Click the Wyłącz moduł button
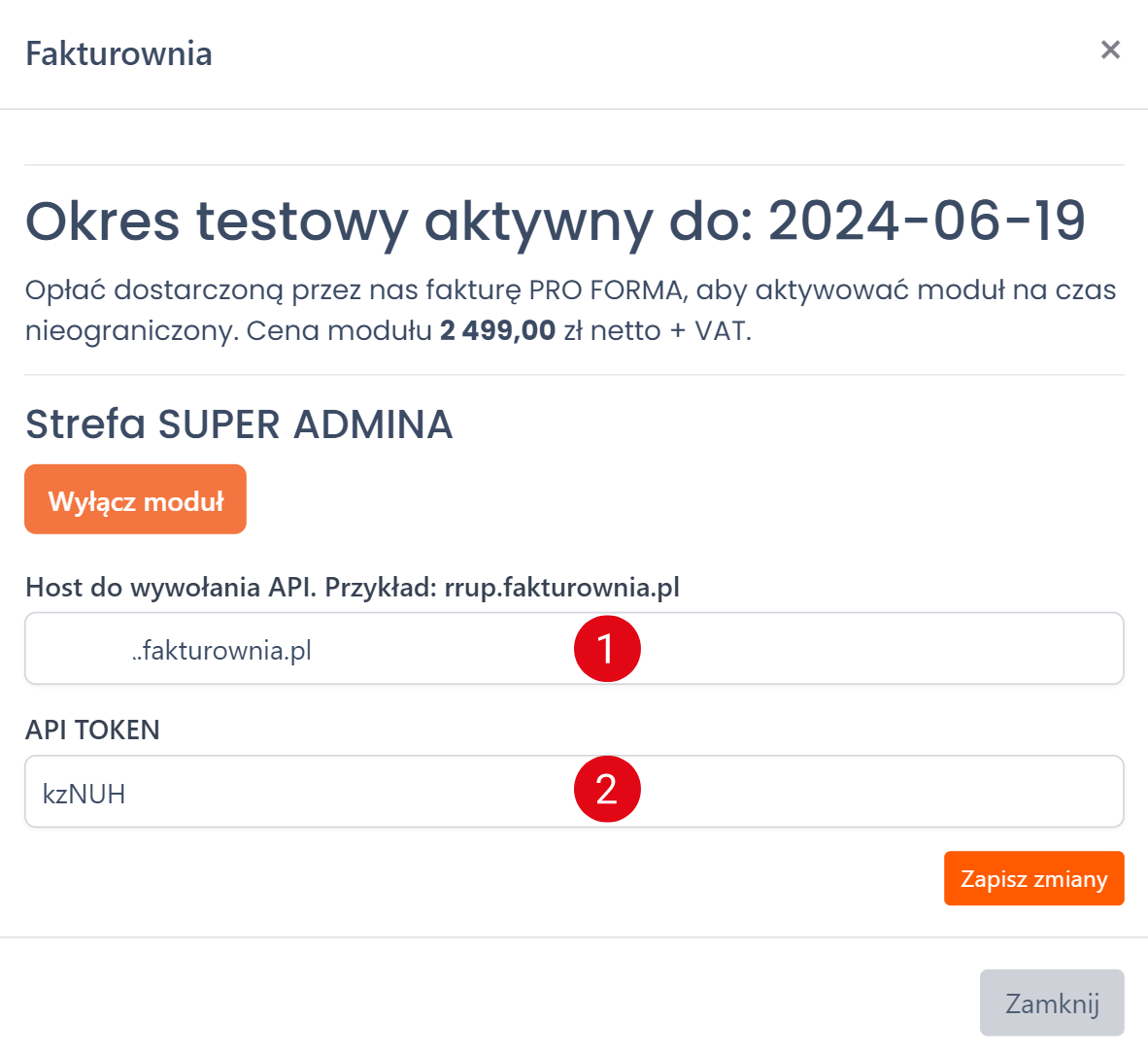This screenshot has width=1148, height=1053. (x=135, y=500)
